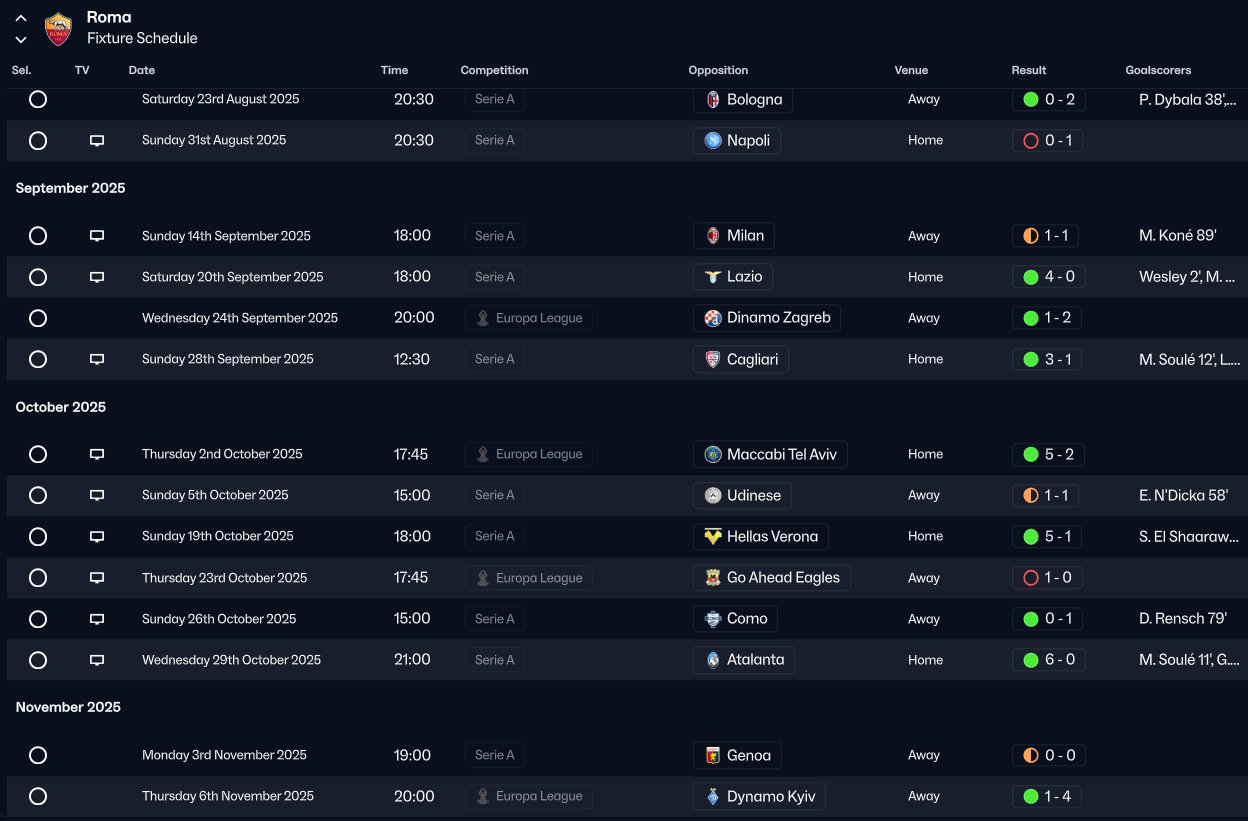This screenshot has height=821, width=1248.
Task: Sort fixtures by the Date column header
Action: [x=142, y=70]
